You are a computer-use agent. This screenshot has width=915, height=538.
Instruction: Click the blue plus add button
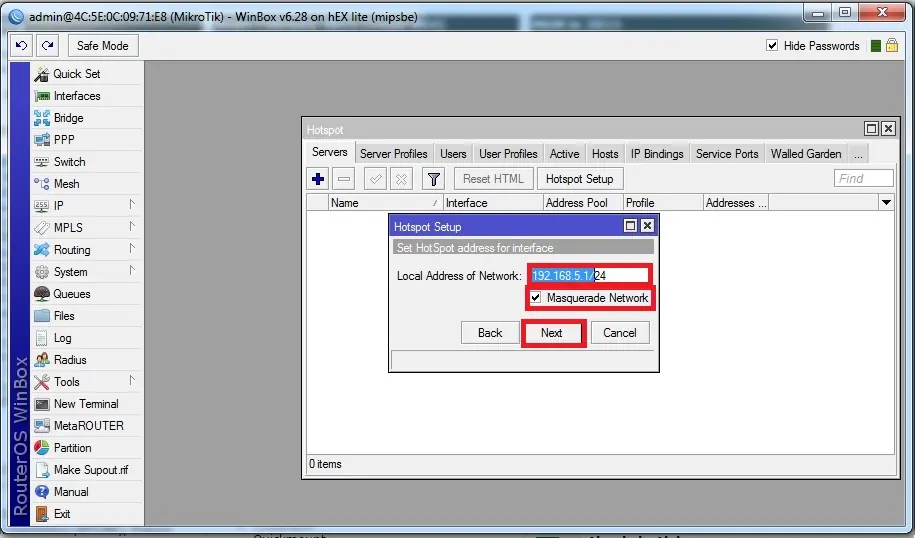[x=318, y=179]
